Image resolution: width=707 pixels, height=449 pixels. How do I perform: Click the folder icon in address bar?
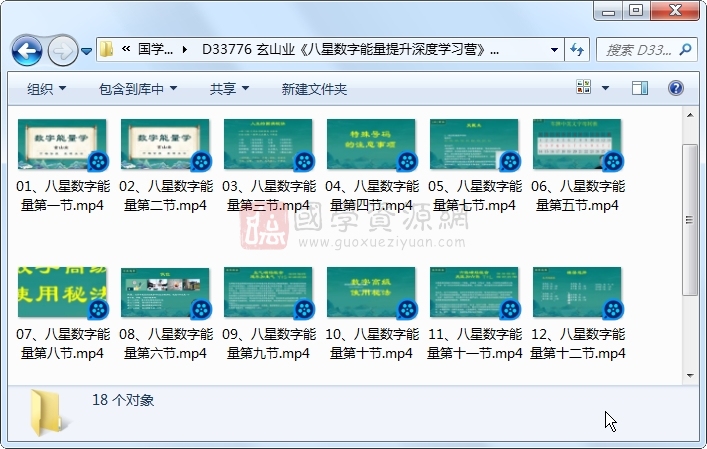click(106, 49)
